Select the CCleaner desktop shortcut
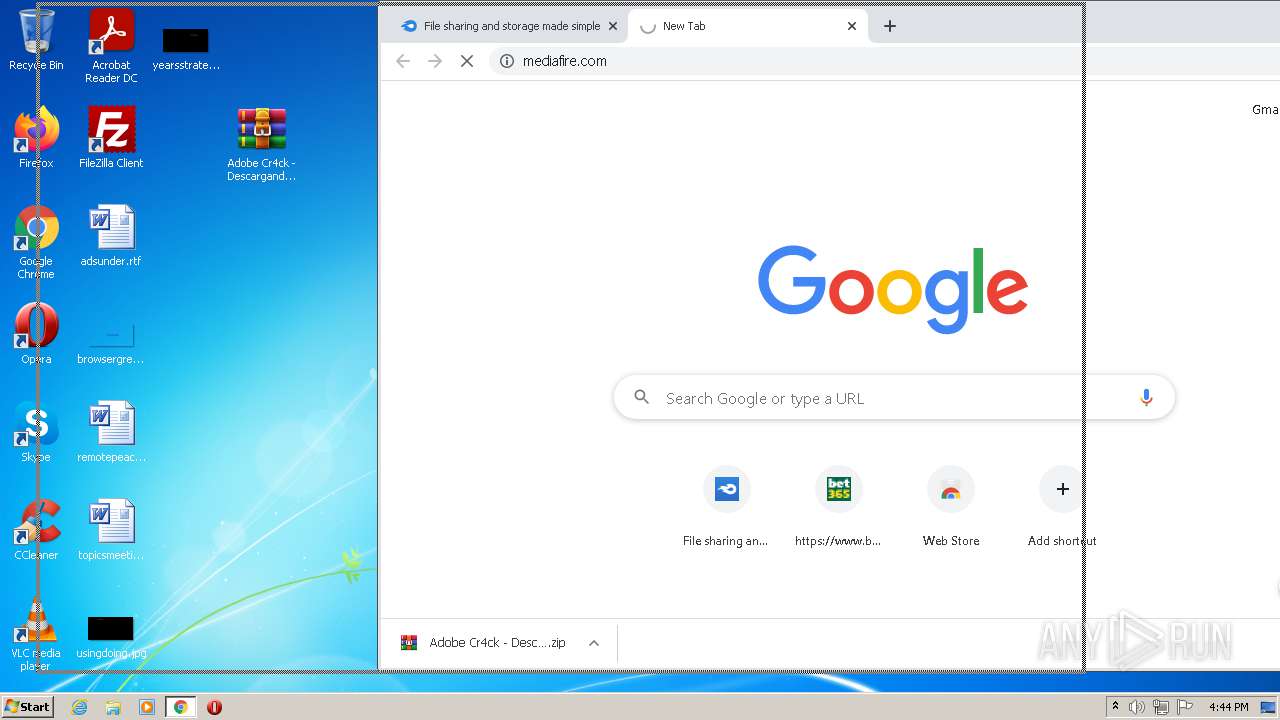 (x=36, y=530)
